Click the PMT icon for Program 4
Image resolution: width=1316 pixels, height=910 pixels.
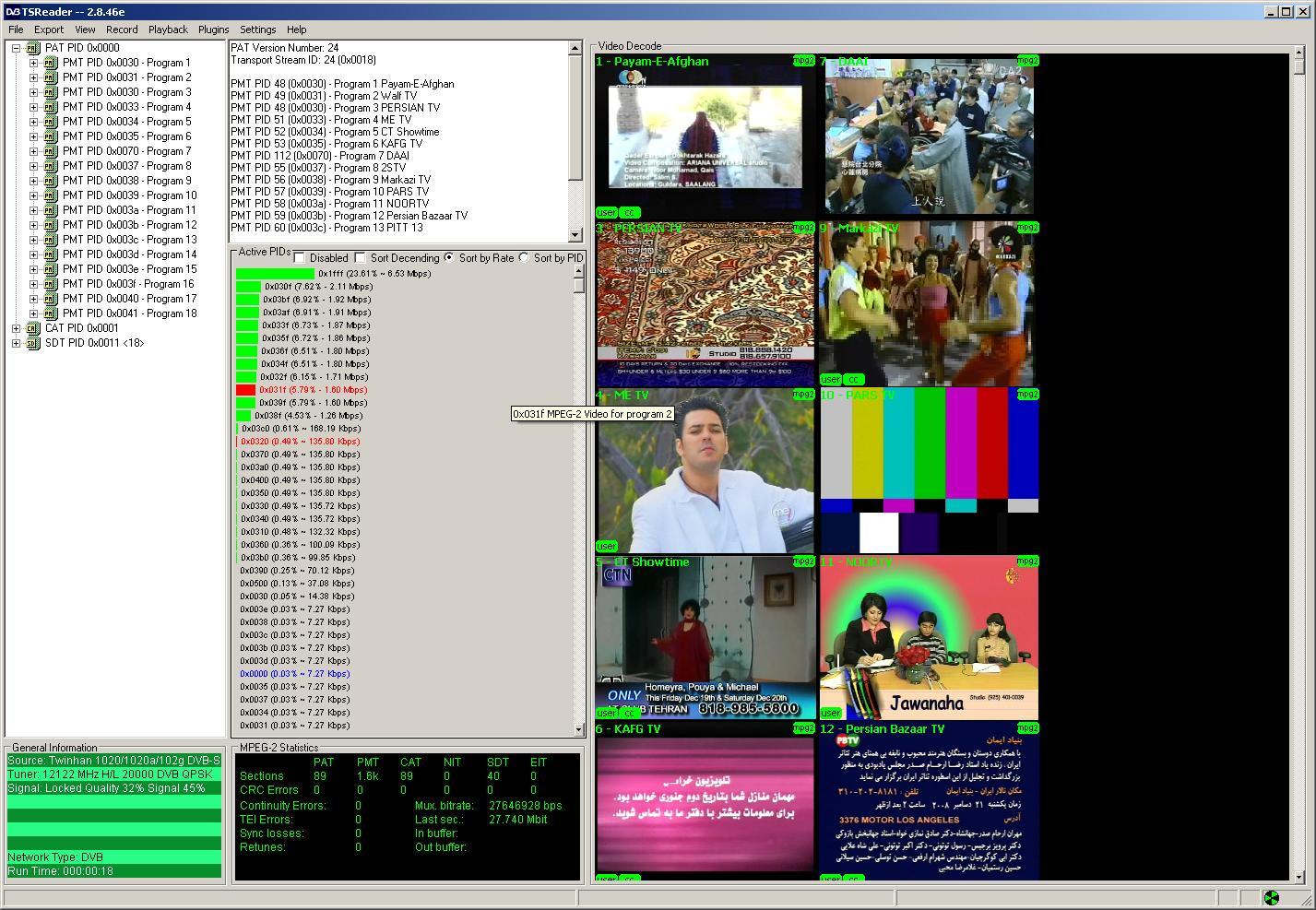coord(51,107)
